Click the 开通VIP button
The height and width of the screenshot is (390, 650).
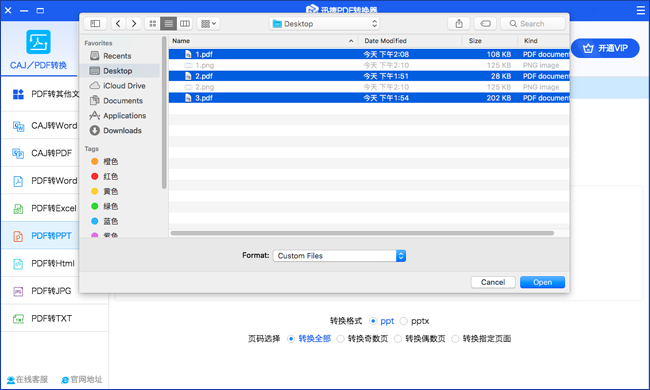click(605, 48)
